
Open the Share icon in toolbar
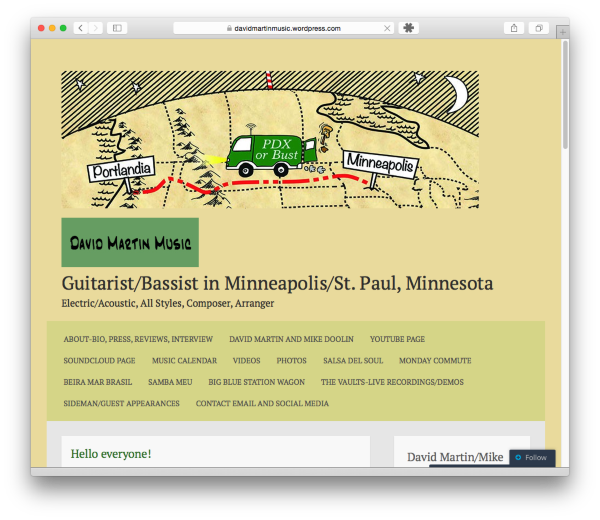(514, 28)
